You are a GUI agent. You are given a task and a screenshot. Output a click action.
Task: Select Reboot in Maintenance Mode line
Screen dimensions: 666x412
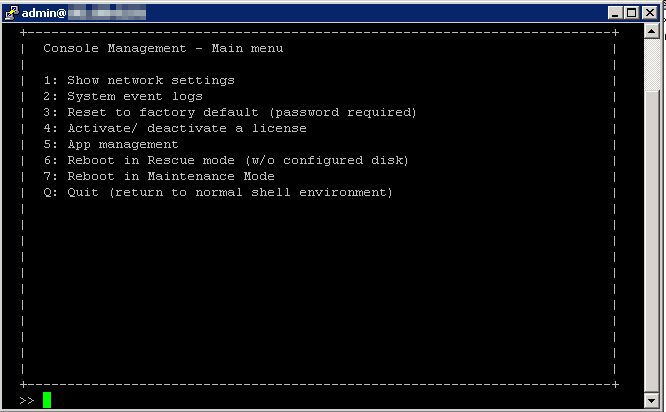click(159, 176)
